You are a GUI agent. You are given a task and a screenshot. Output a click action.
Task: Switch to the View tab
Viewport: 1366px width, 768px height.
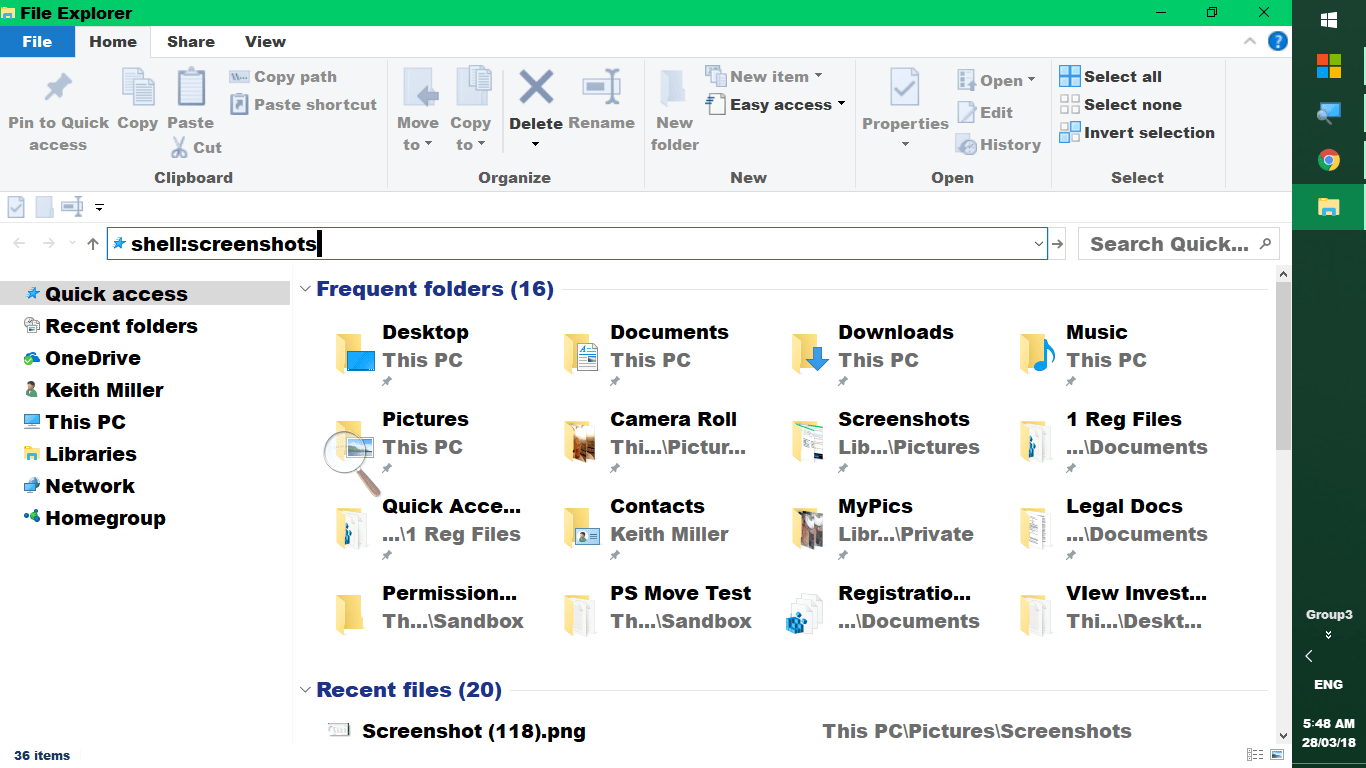click(264, 42)
